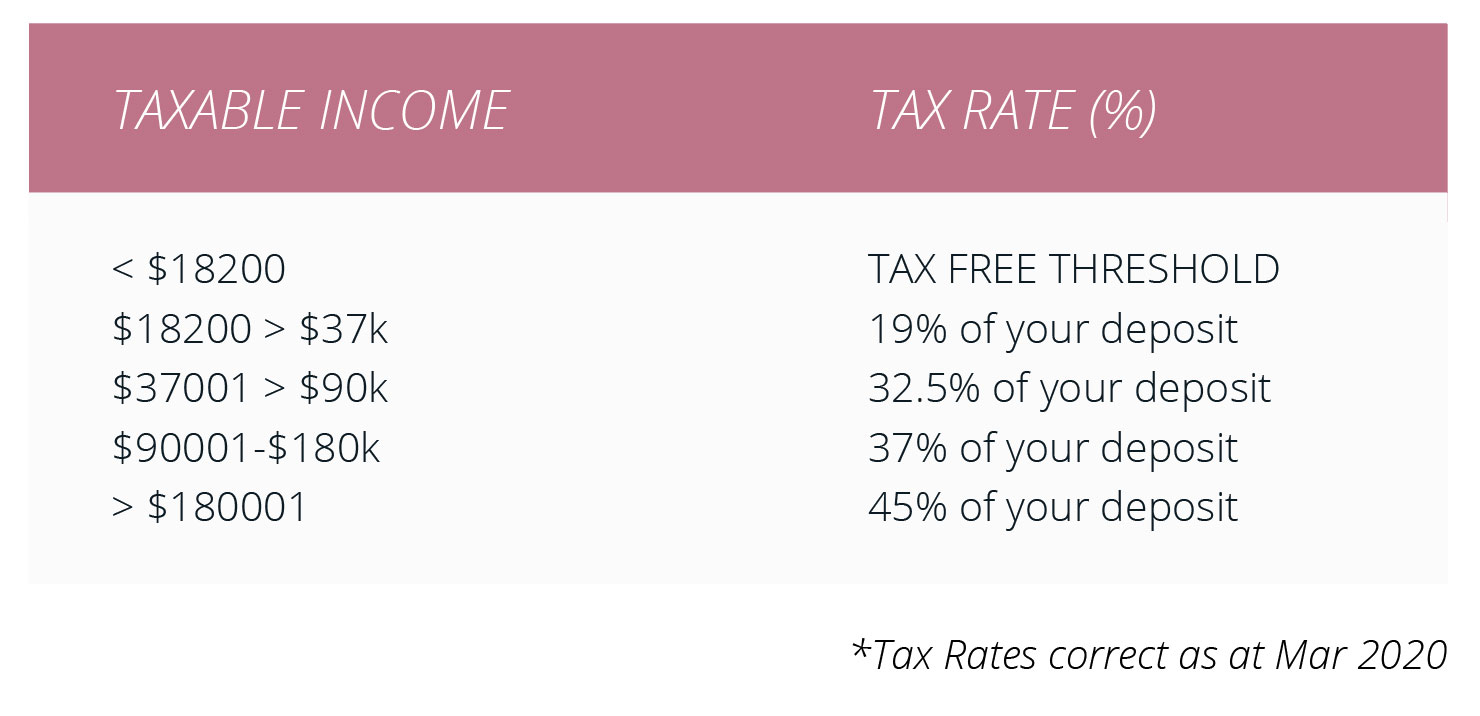Image resolution: width=1480 pixels, height=716 pixels.
Task: Click the "$90k" upper limit value
Action: (x=343, y=388)
